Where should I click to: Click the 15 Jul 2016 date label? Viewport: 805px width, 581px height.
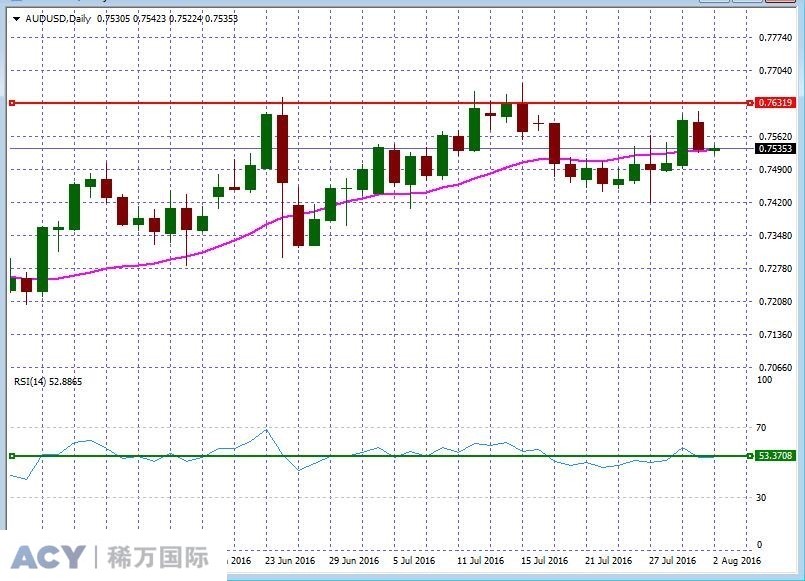[x=544, y=560]
